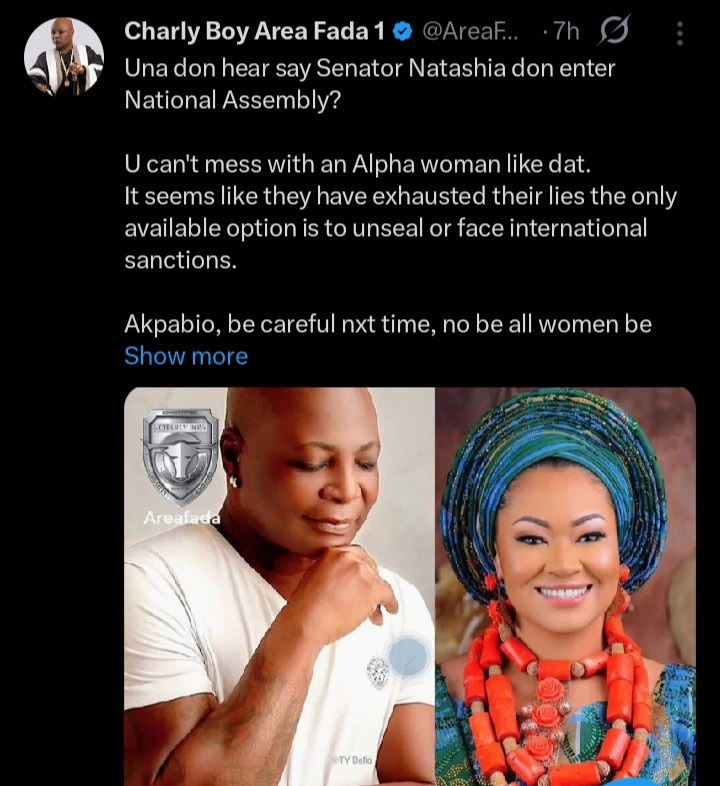Click the lion brooch on the white shirt
720x786 pixels.
click(376, 669)
